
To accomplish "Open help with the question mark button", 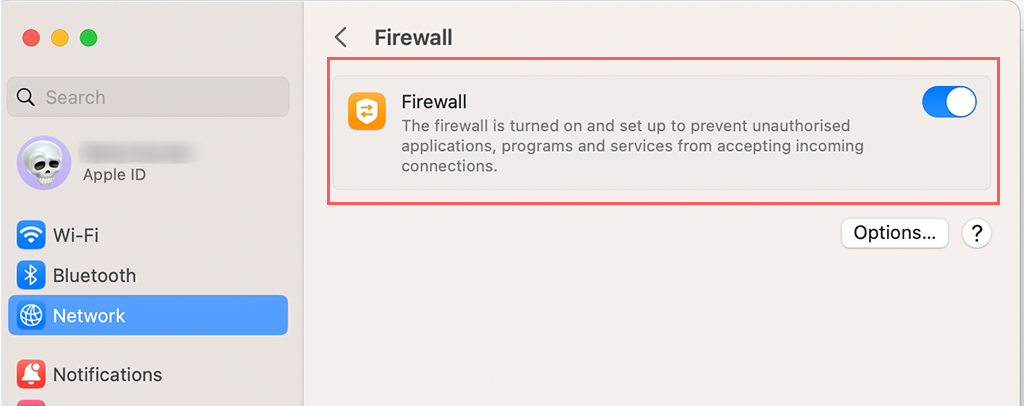I will 976,233.
